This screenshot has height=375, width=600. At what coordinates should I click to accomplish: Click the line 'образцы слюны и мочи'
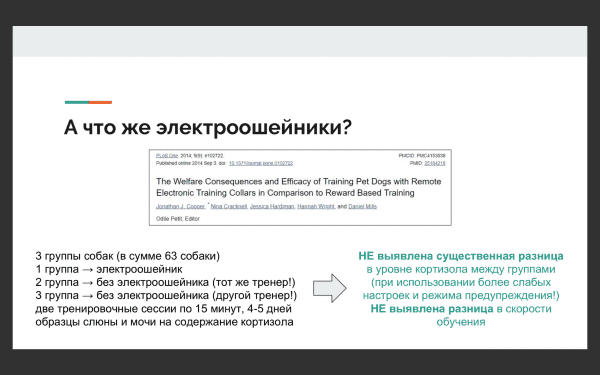pos(165,322)
